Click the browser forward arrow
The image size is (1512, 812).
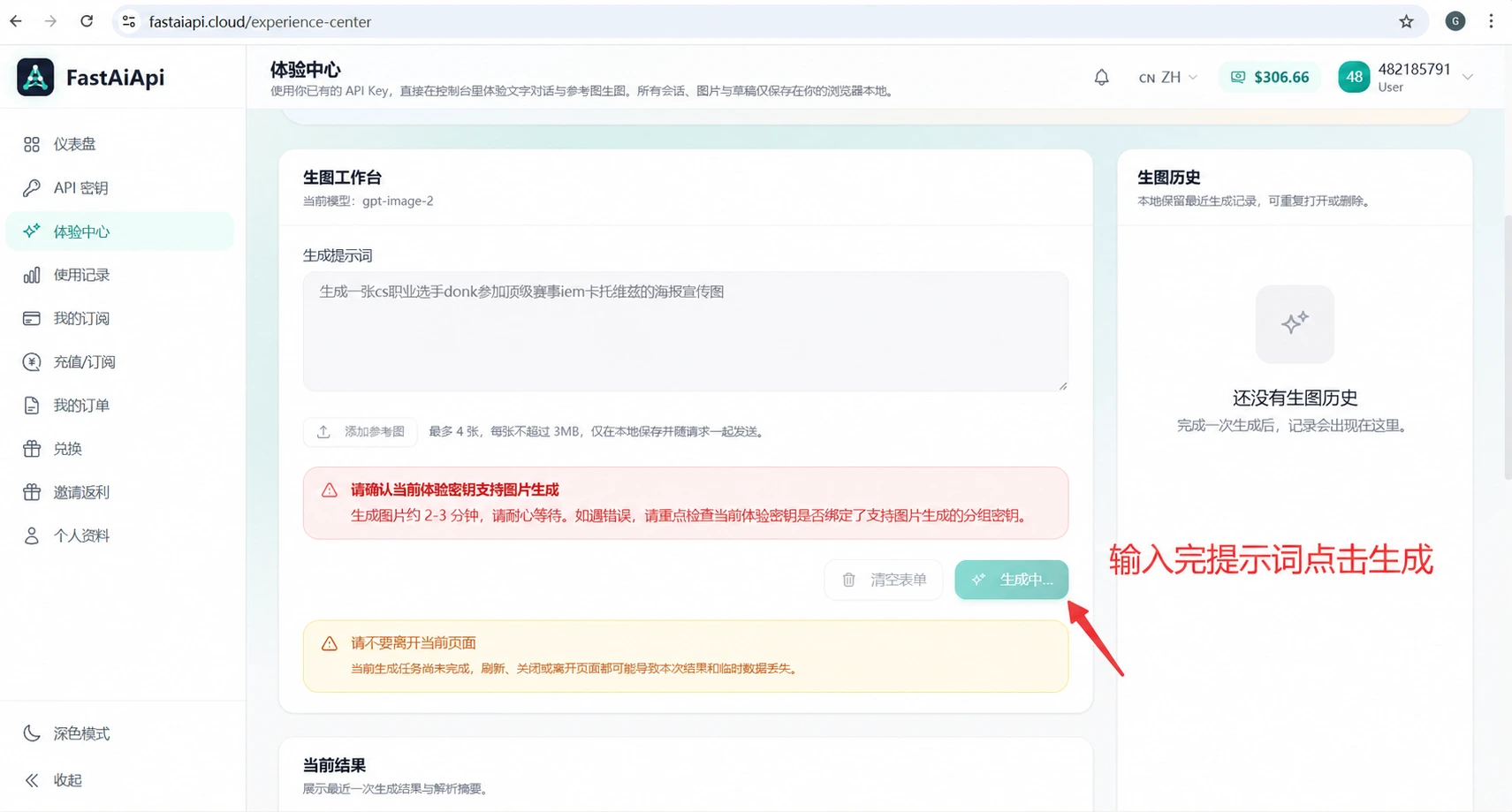pyautogui.click(x=50, y=21)
